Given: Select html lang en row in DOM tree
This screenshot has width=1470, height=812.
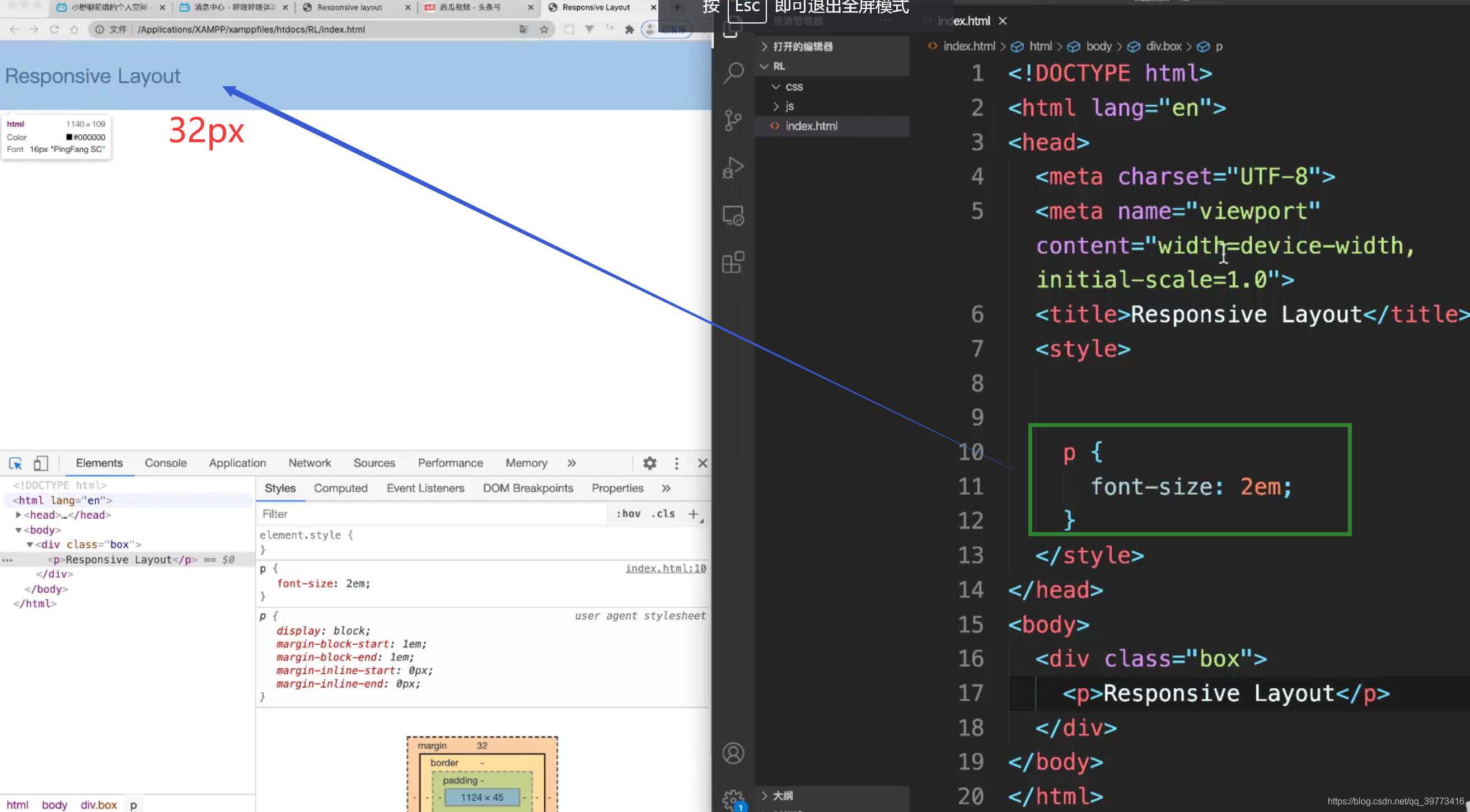Looking at the screenshot, I should point(127,500).
